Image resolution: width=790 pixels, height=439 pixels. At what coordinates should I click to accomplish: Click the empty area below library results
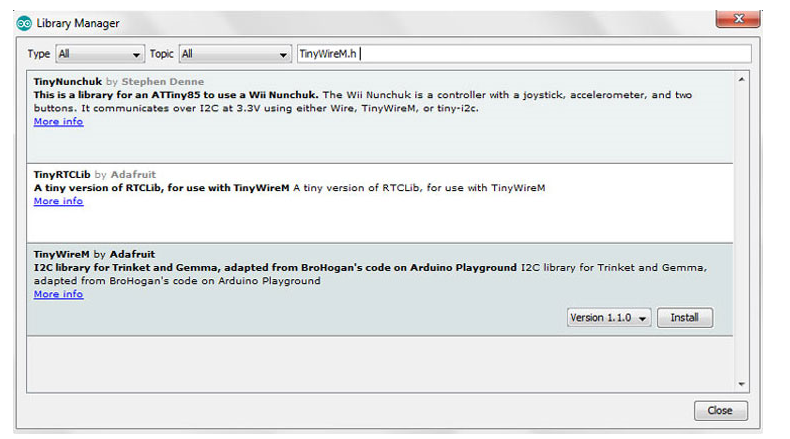tap(380, 362)
